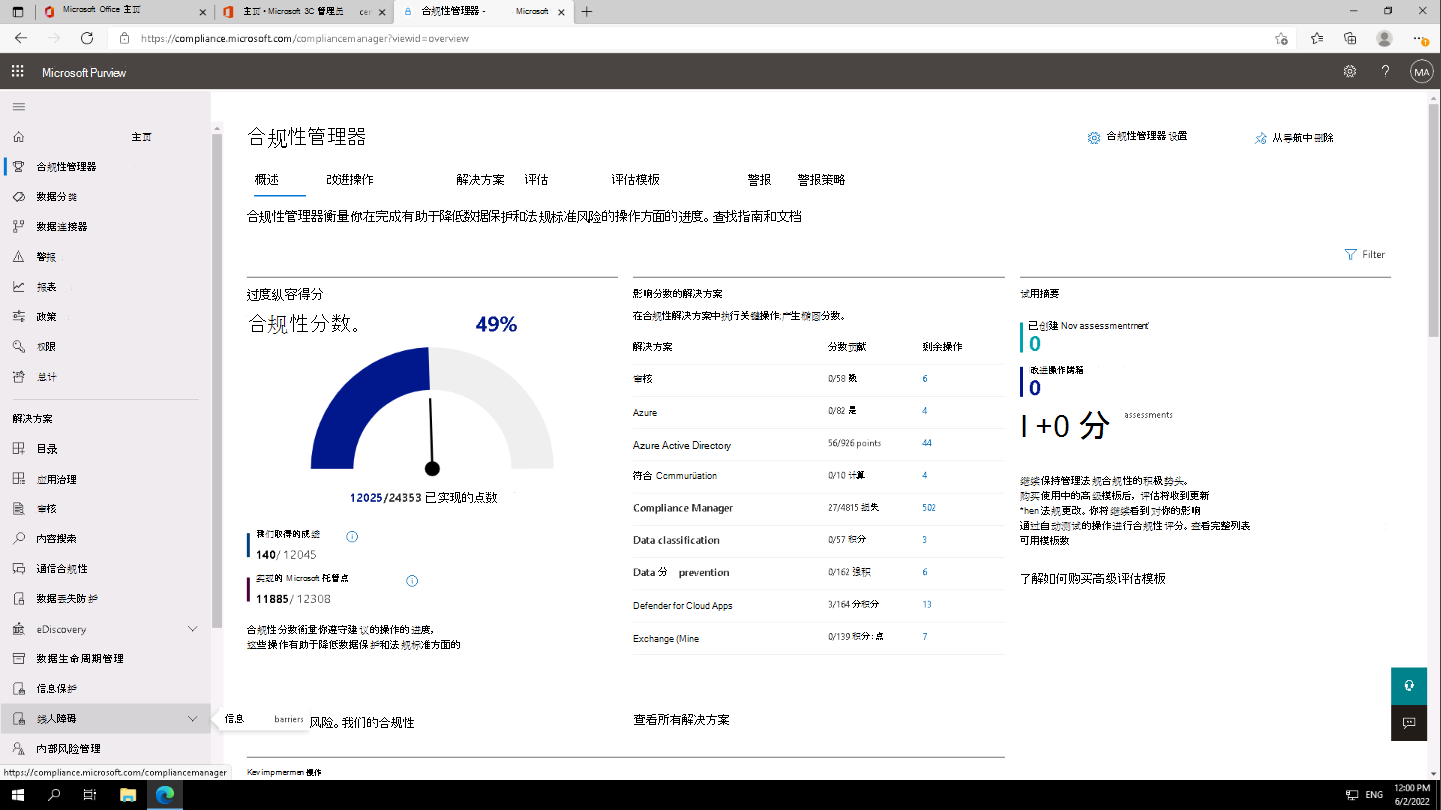Click the 通信合规性 sidebar icon
The height and width of the screenshot is (810, 1441).
(x=18, y=568)
